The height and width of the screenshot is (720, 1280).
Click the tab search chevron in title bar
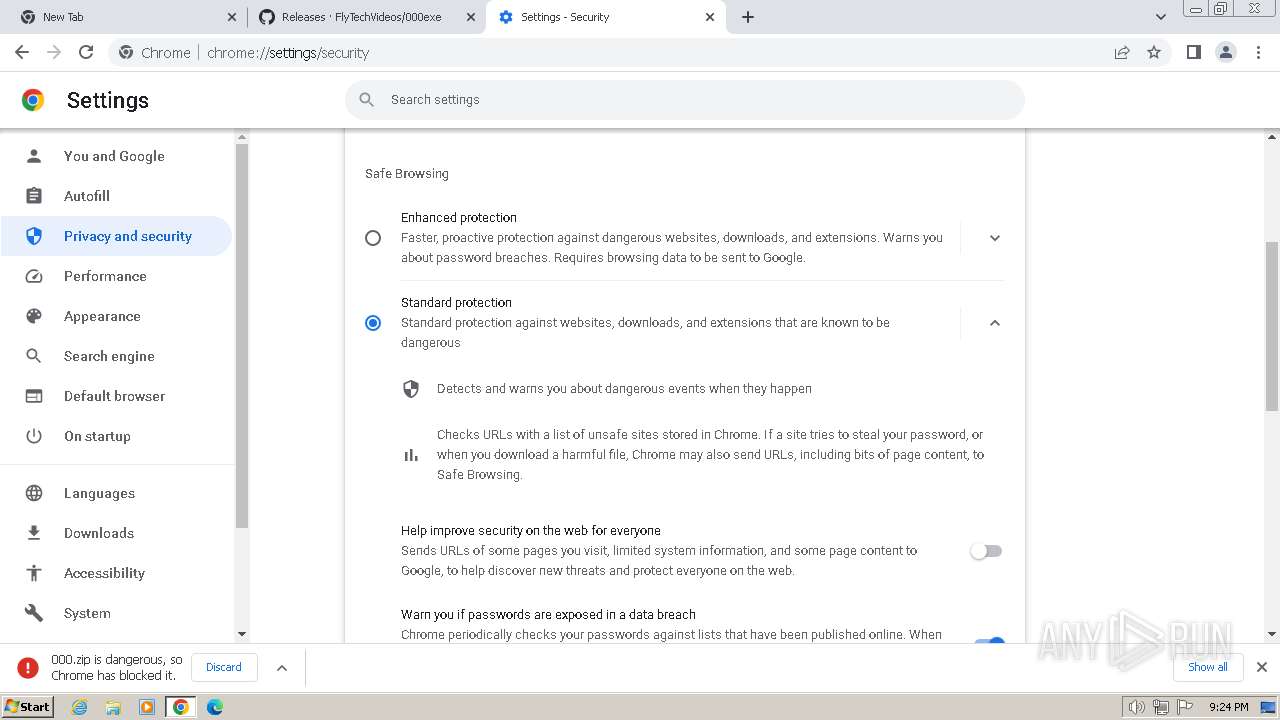pyautogui.click(x=1160, y=17)
